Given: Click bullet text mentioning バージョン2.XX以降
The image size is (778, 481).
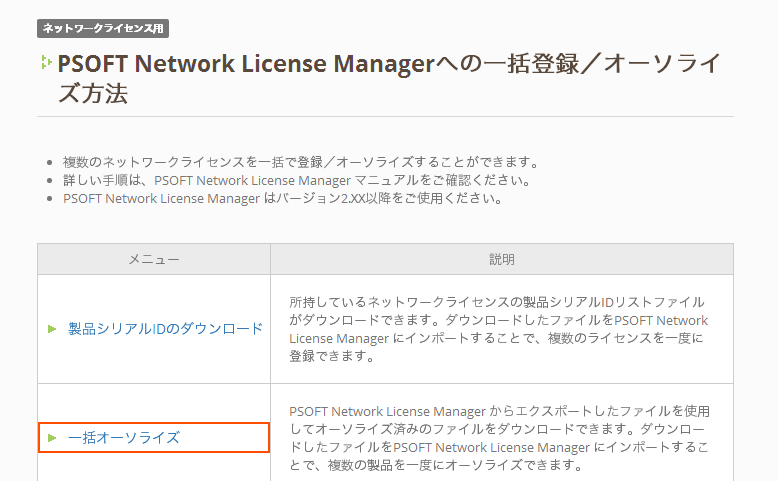Looking at the screenshot, I should [x=282, y=198].
